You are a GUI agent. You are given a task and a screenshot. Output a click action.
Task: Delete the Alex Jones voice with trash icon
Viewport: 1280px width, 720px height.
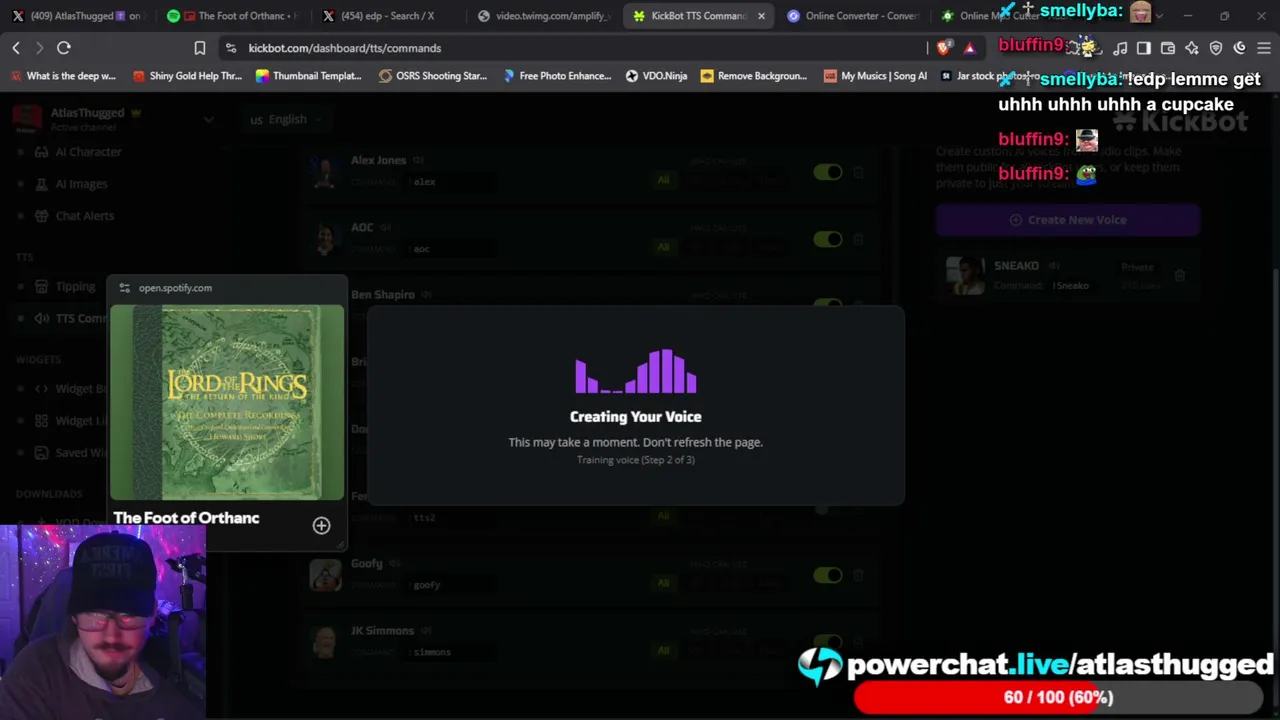coord(858,173)
